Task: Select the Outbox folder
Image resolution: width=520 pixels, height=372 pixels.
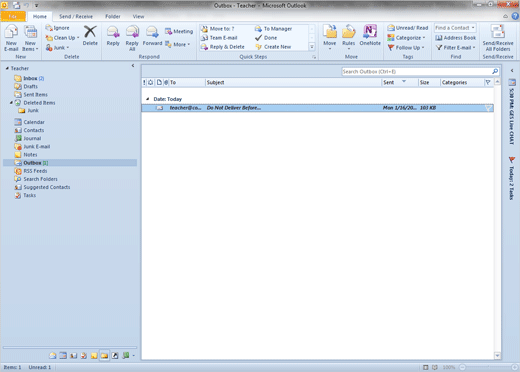Action: (70, 163)
